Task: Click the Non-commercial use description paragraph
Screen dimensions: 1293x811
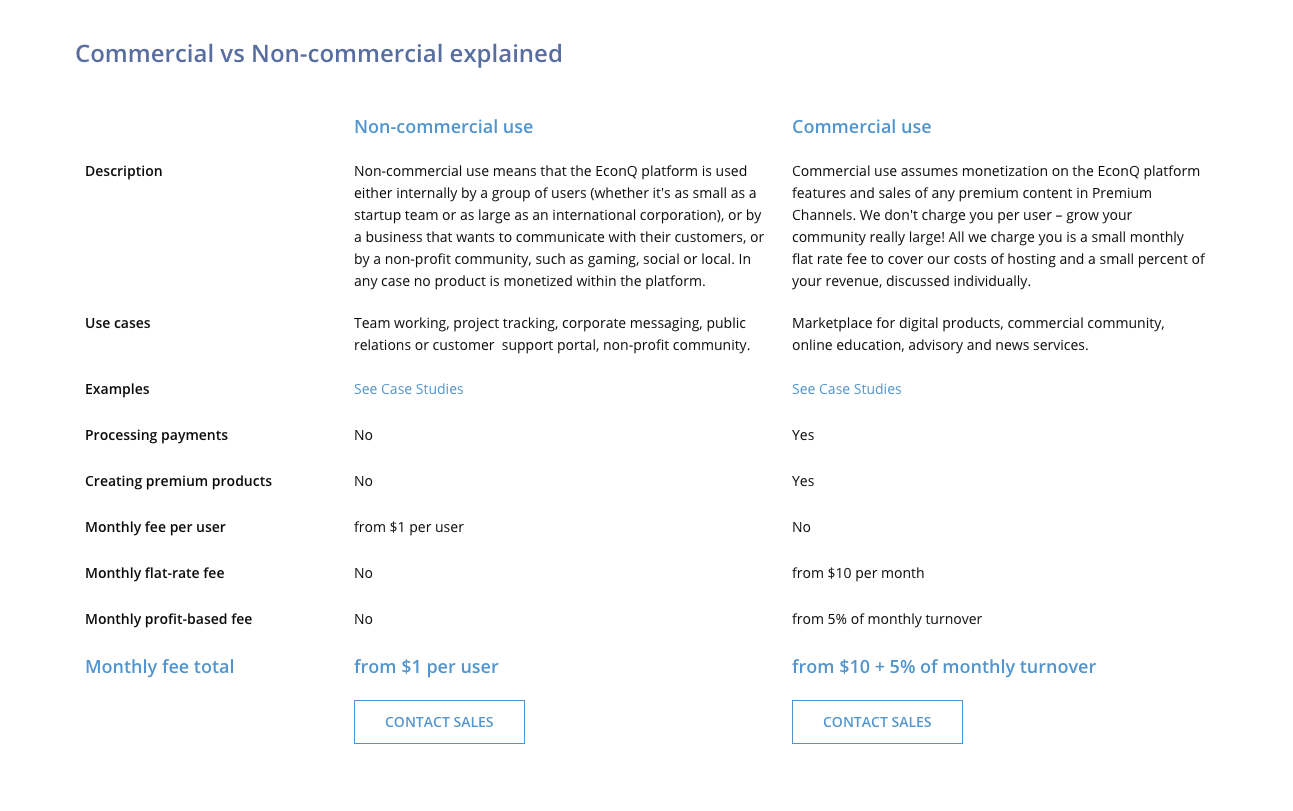Action: [x=558, y=226]
